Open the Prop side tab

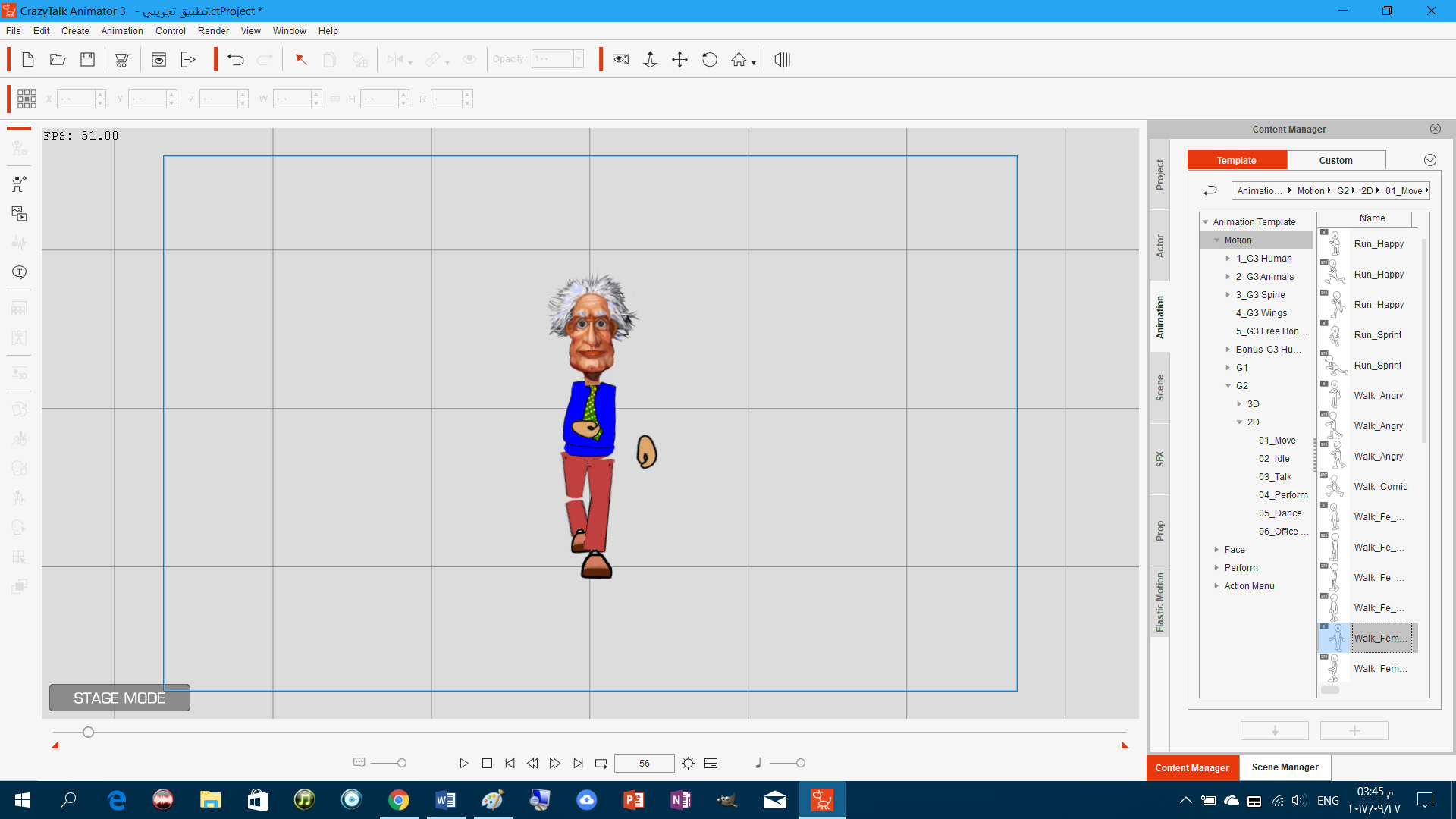[1159, 531]
